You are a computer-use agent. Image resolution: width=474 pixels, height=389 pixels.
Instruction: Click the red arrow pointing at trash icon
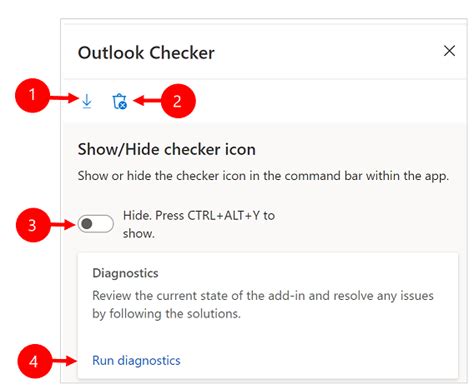(147, 100)
